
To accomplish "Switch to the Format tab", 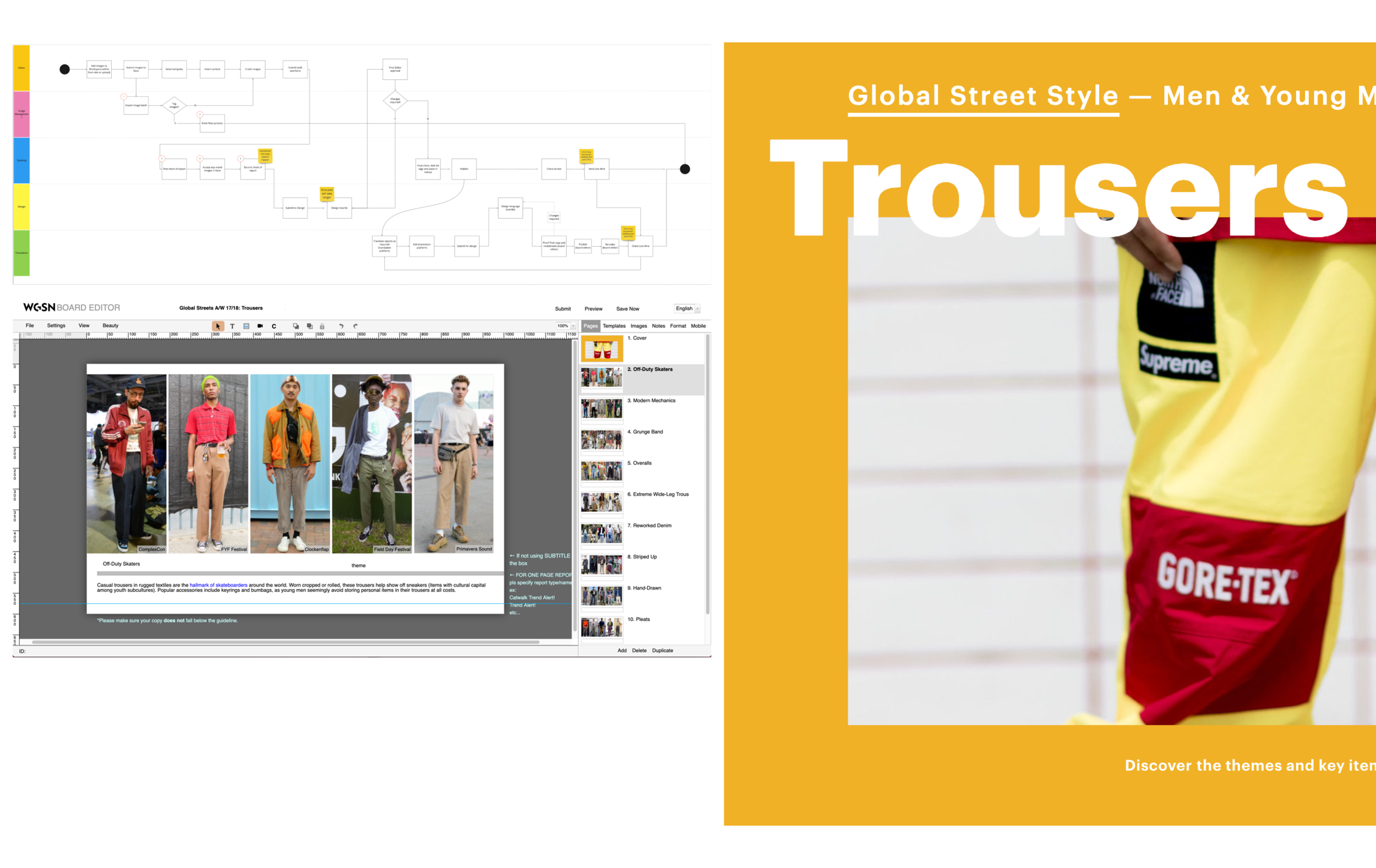I will click(678, 326).
